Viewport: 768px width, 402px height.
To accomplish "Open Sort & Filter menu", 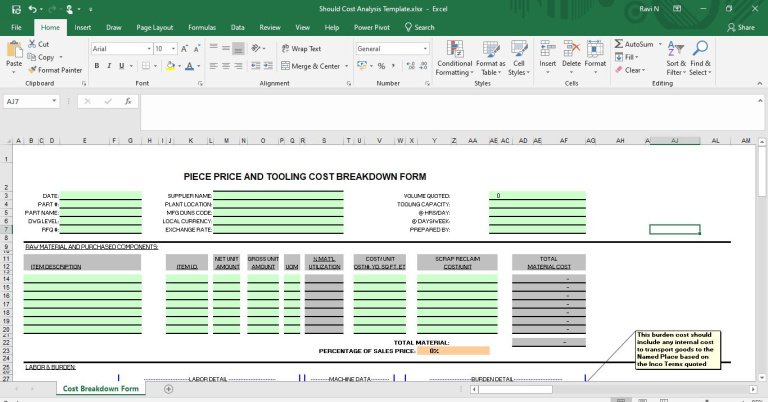I will point(675,58).
